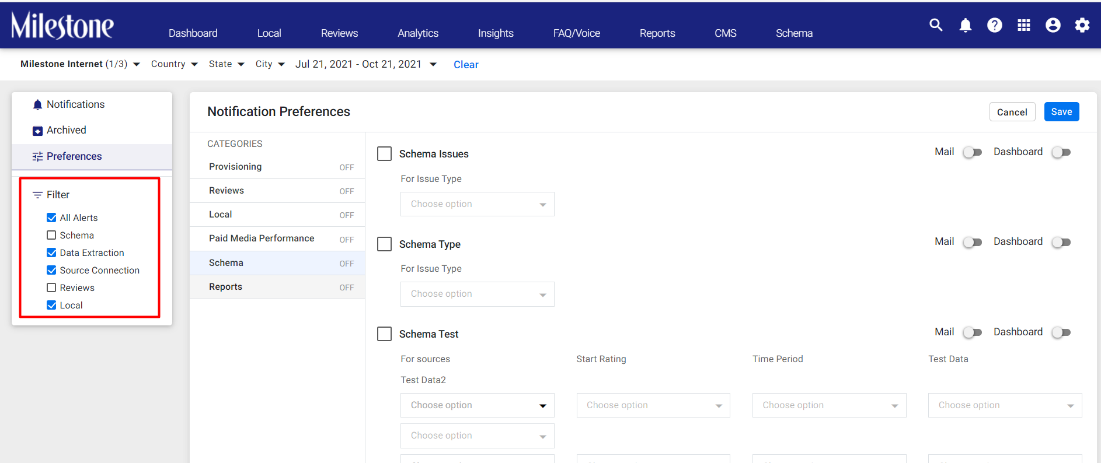The image size is (1101, 463).
Task: Select the Paid Media Performance category
Action: click(x=277, y=239)
